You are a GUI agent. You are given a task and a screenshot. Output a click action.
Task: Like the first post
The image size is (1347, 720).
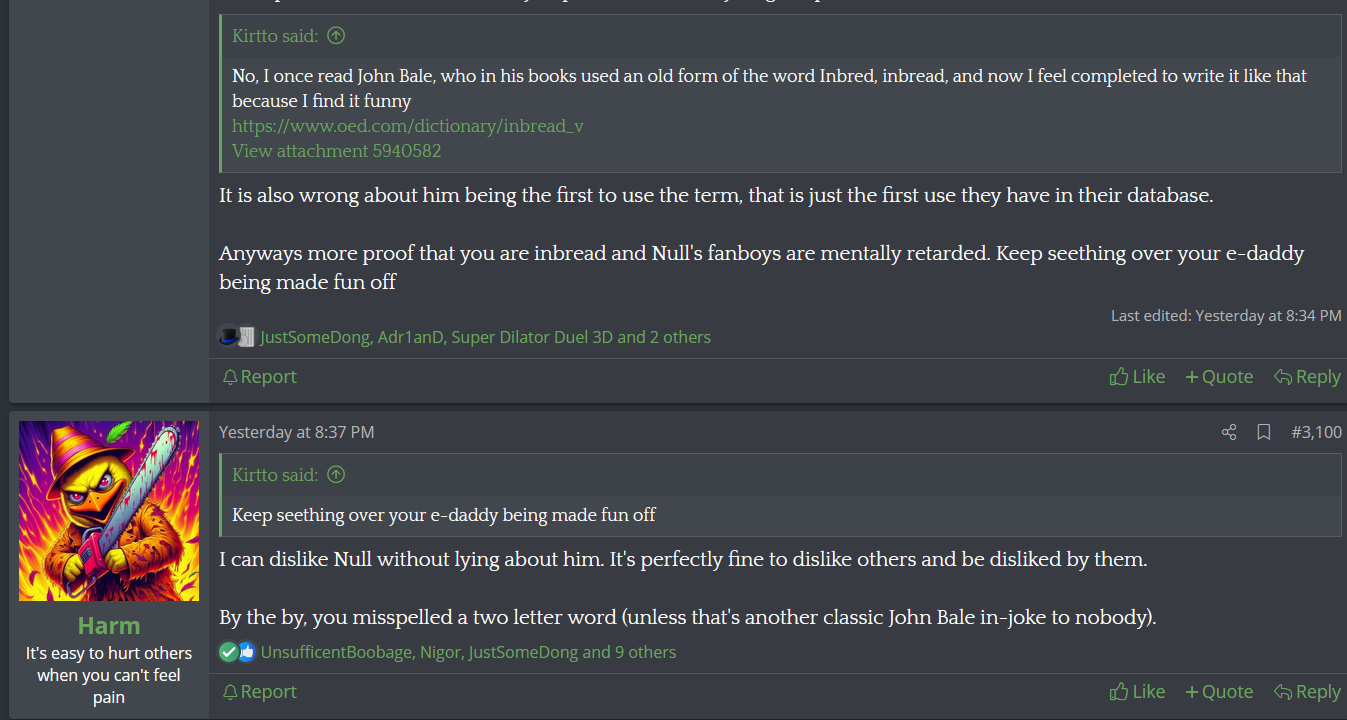coord(1137,376)
